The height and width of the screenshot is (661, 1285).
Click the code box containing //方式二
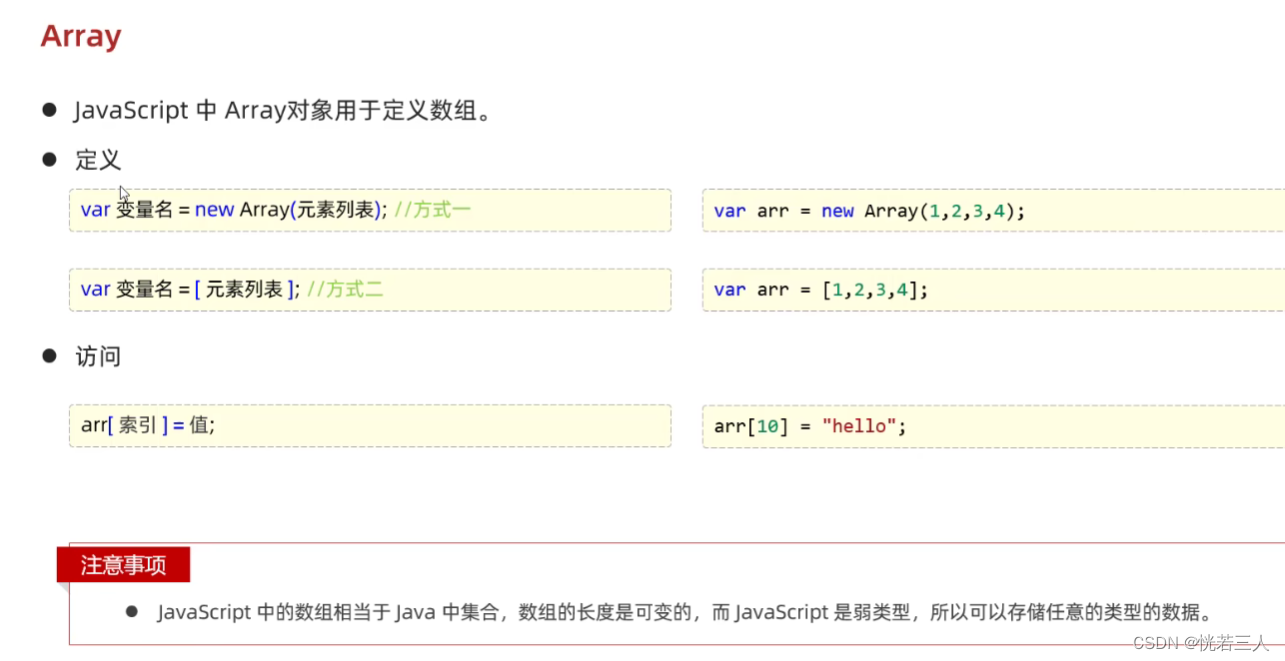coord(370,289)
